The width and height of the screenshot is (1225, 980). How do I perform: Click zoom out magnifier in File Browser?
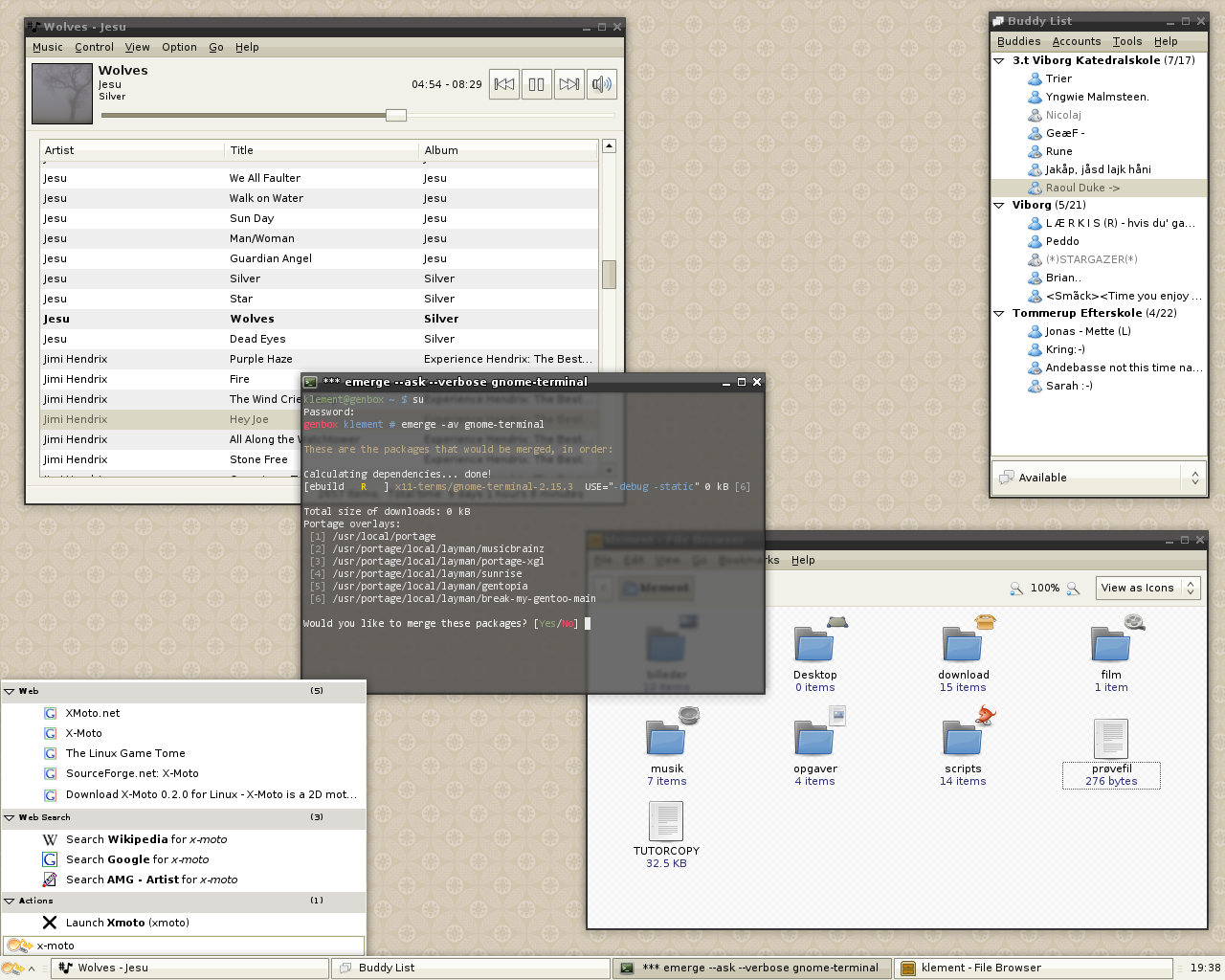[x=1016, y=588]
